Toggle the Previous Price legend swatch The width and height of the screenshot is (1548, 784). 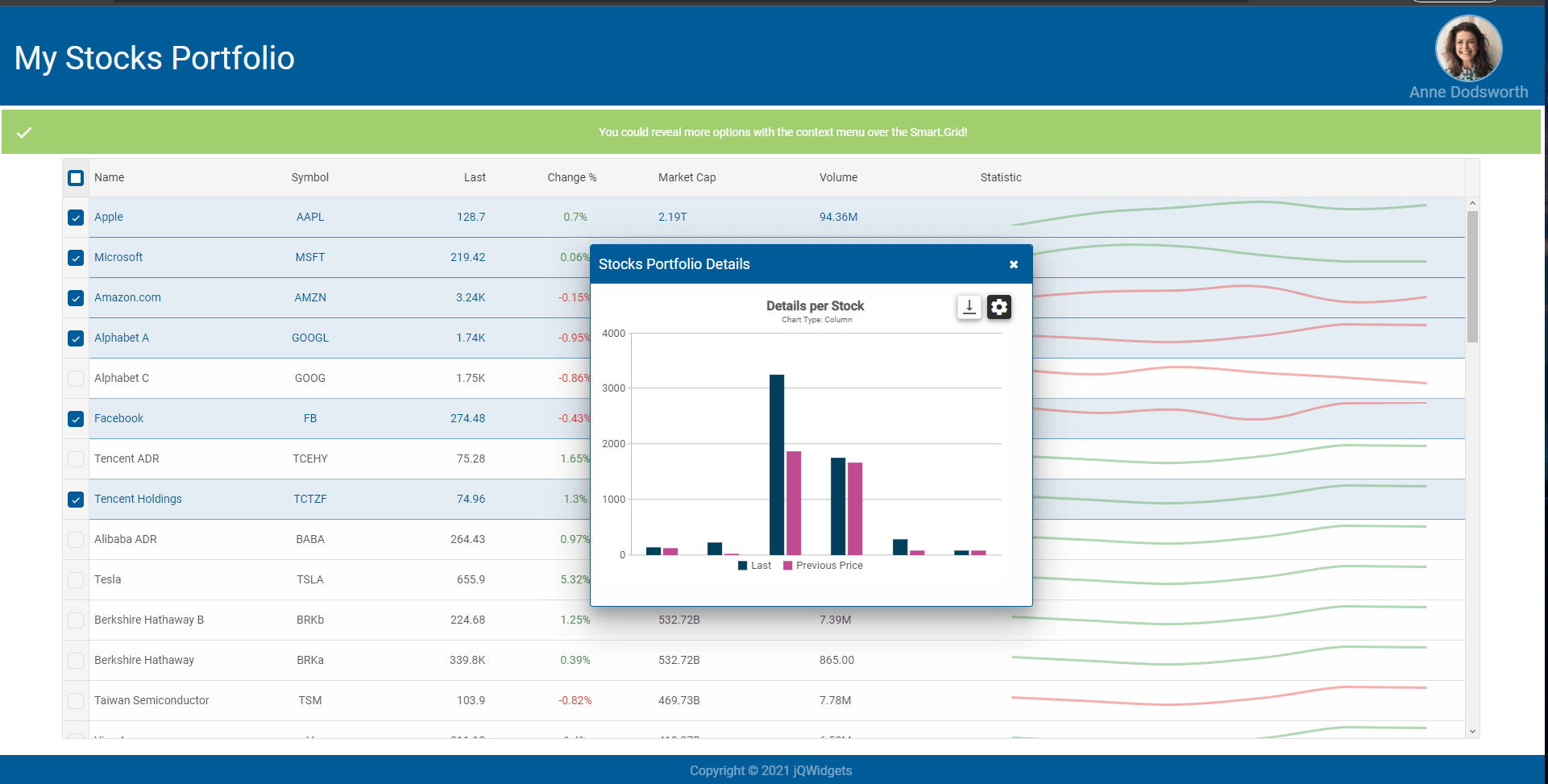pos(787,566)
